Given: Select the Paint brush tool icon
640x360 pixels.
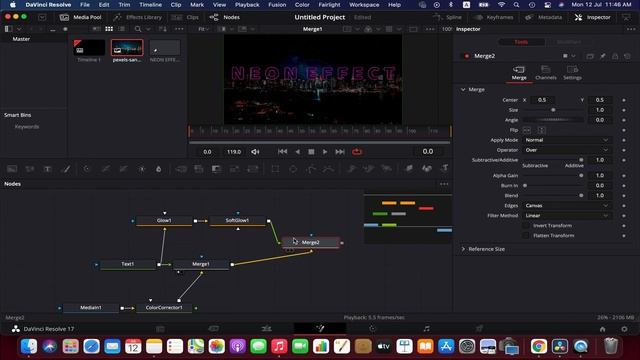Looking at the screenshot, I should coord(66,169).
